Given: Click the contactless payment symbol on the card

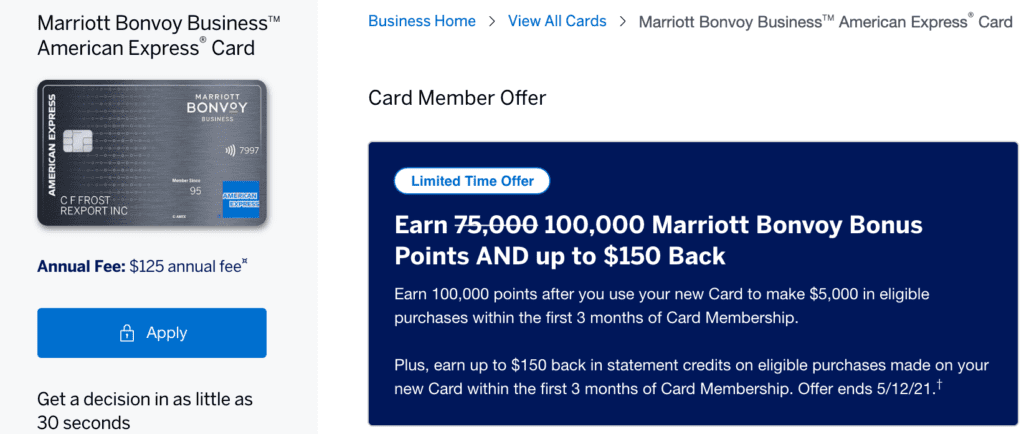Looking at the screenshot, I should pos(229,153).
